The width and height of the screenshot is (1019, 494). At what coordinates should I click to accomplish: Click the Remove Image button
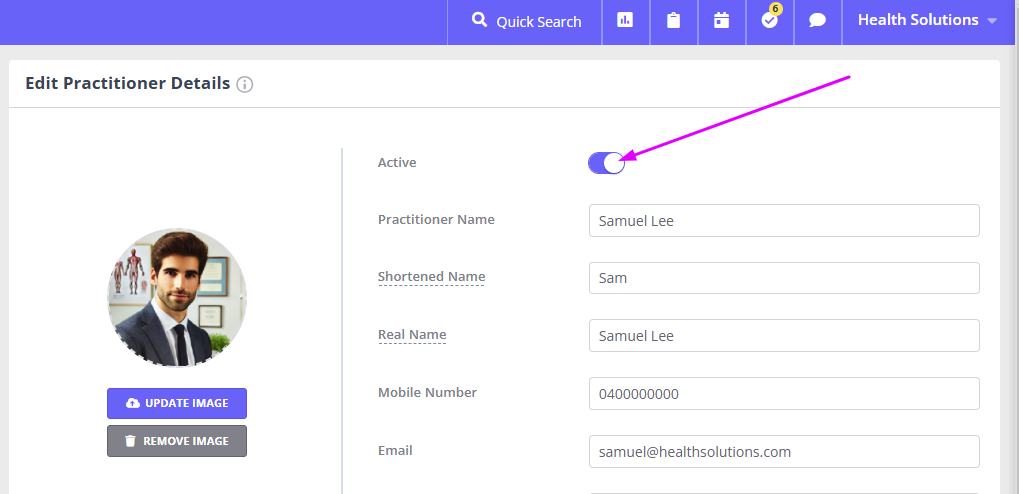click(177, 441)
